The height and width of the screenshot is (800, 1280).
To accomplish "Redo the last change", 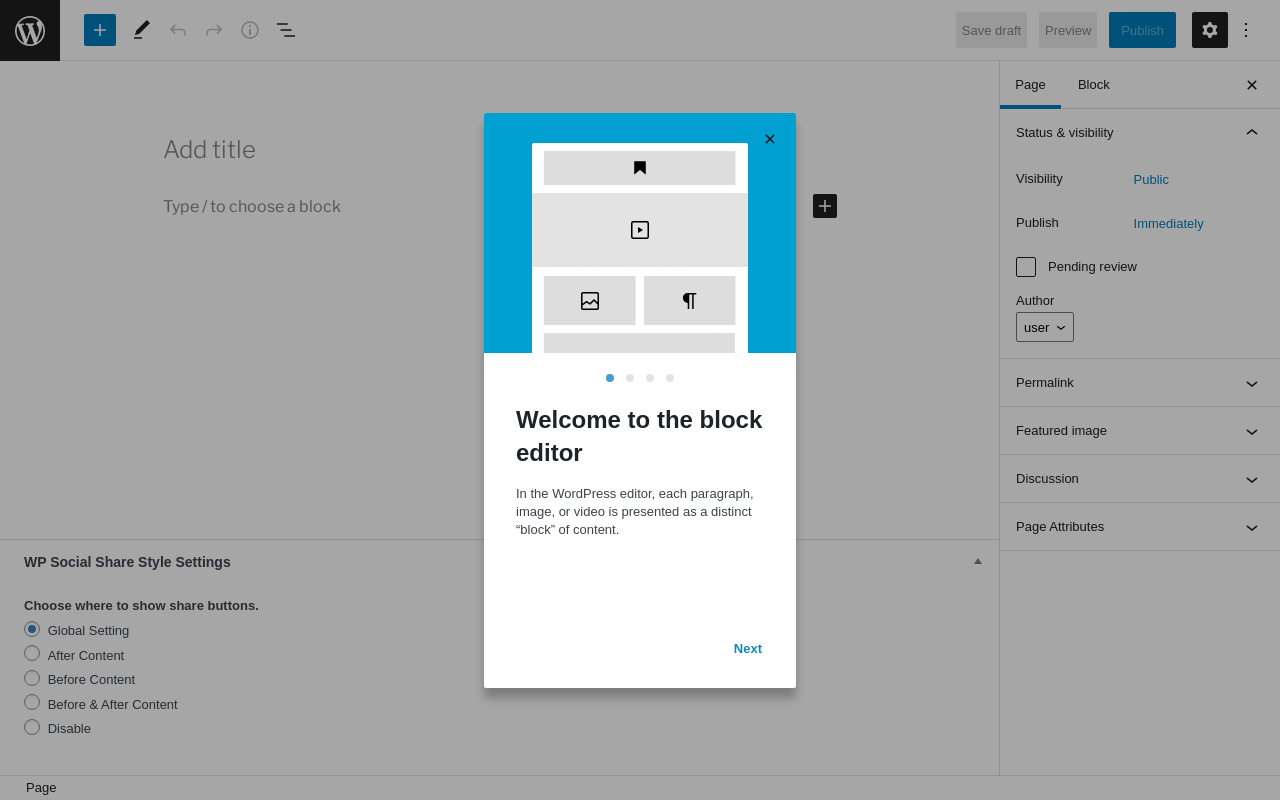I will tap(214, 30).
